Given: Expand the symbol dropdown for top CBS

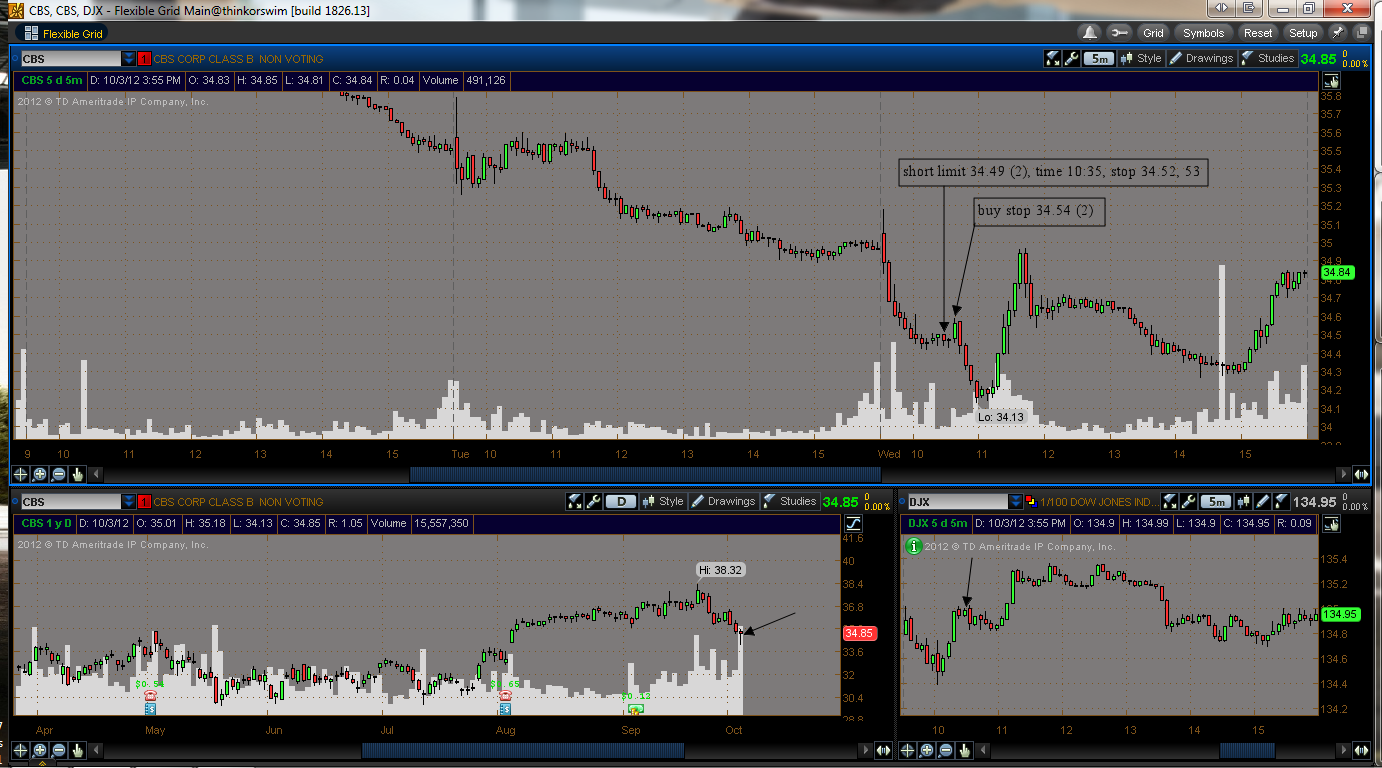Looking at the screenshot, I should (x=127, y=58).
